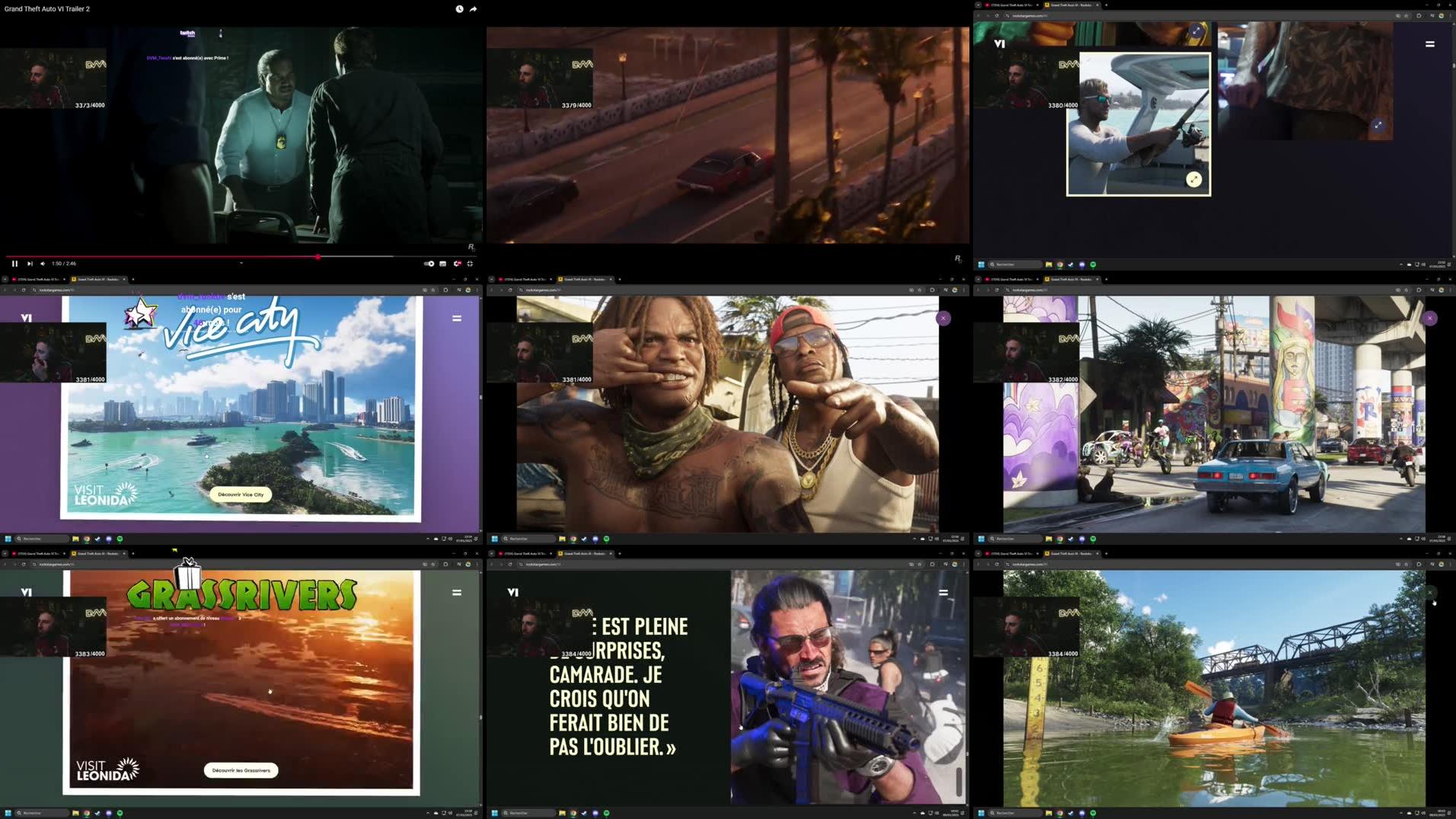Close the kayak river photo

(1429, 593)
